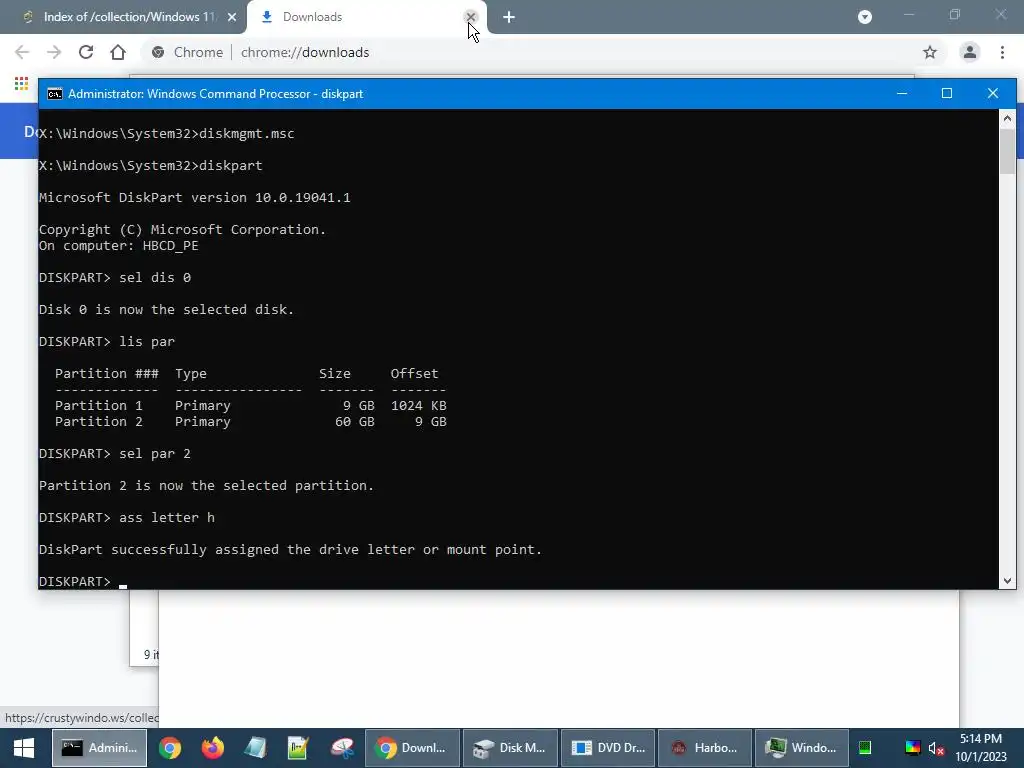The image size is (1024, 768).
Task: Open the scissors snipping tool in taskbar
Action: click(342, 748)
